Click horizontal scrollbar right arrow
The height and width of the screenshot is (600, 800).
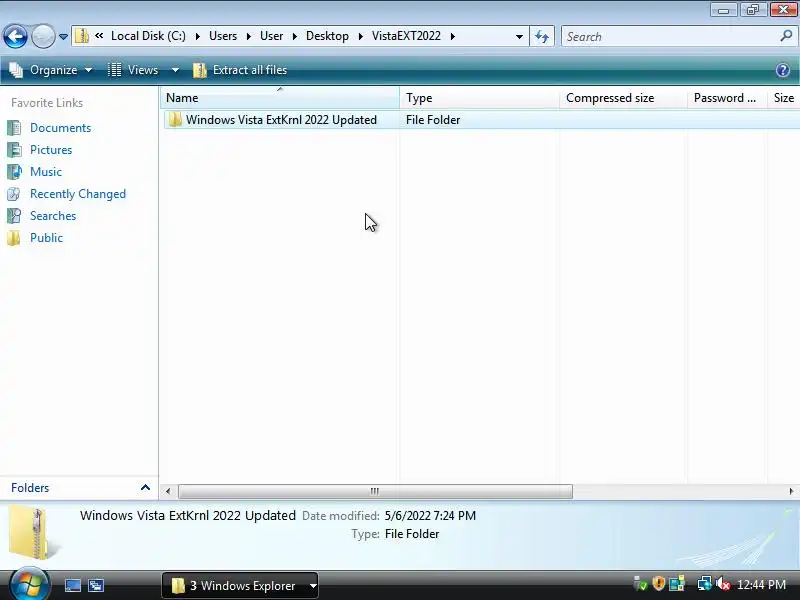point(791,491)
